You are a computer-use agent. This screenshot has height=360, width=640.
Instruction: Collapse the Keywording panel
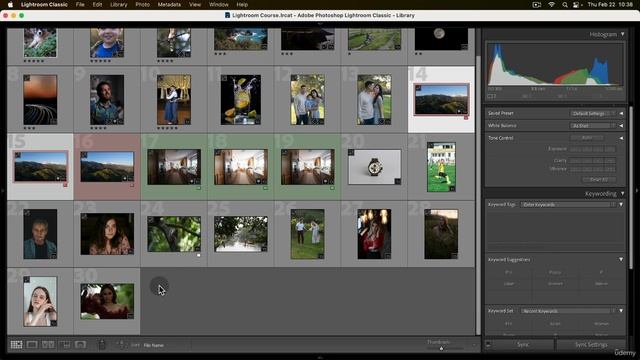click(x=622, y=193)
